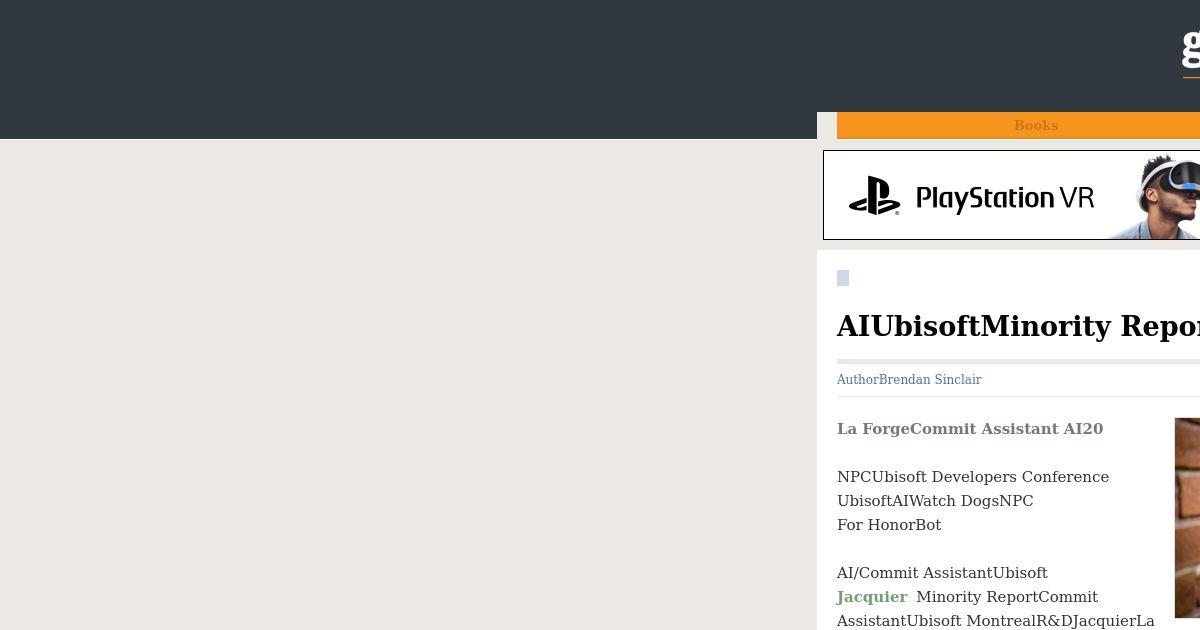The image size is (1200, 630).
Task: Click the PlayStation VR banner ad
Action: [1011, 195]
